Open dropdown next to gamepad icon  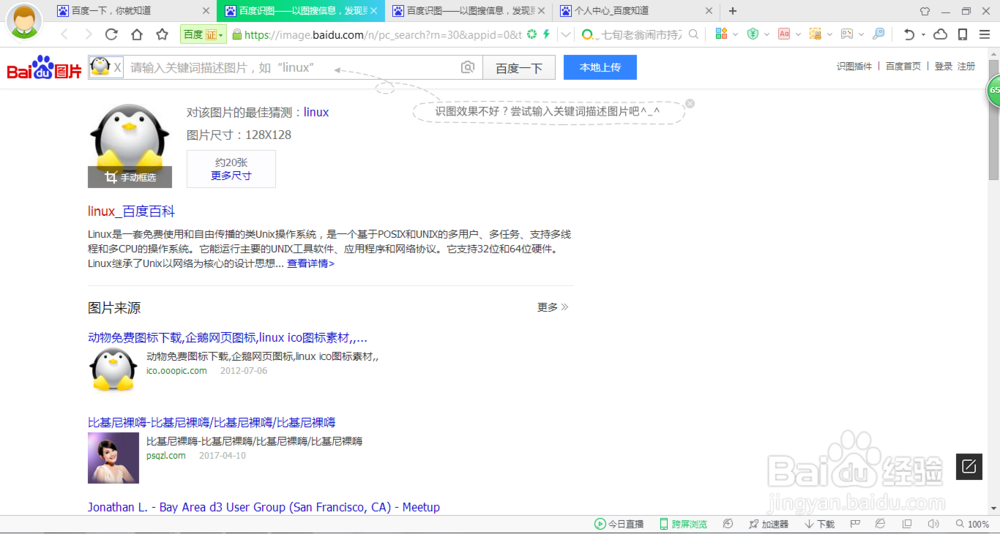point(861,34)
